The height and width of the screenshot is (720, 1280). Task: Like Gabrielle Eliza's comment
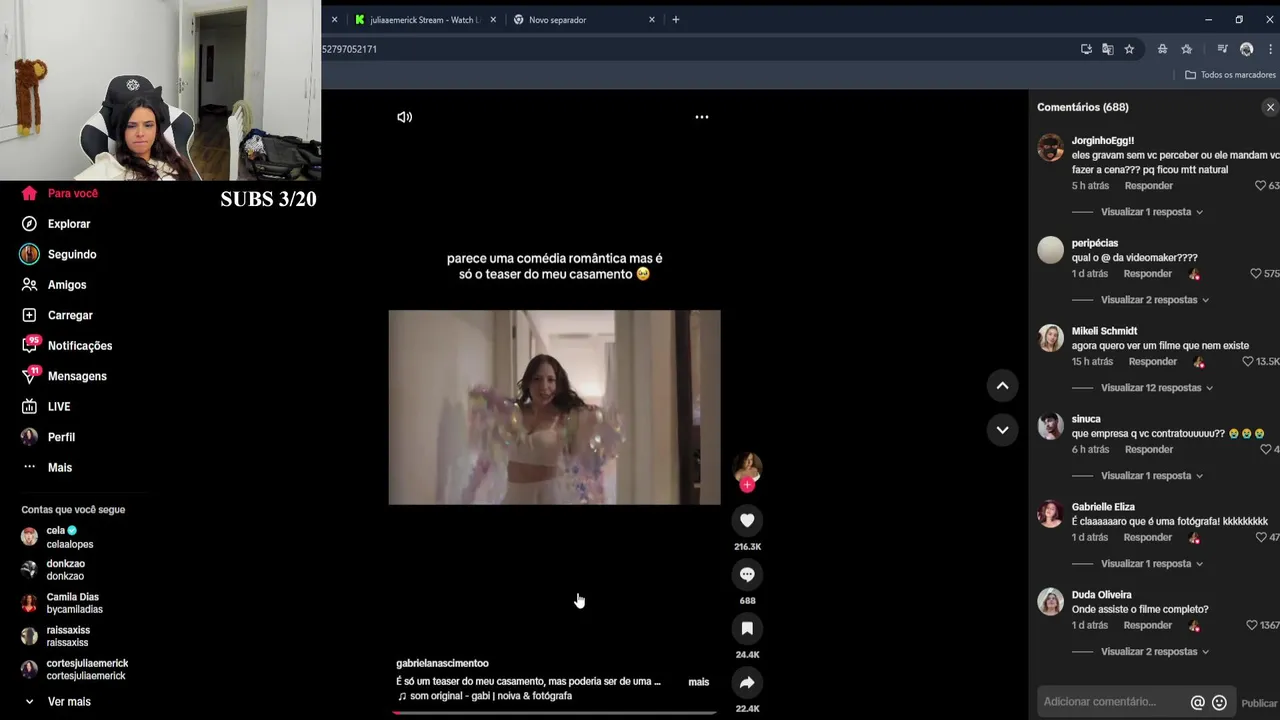pyautogui.click(x=1261, y=538)
